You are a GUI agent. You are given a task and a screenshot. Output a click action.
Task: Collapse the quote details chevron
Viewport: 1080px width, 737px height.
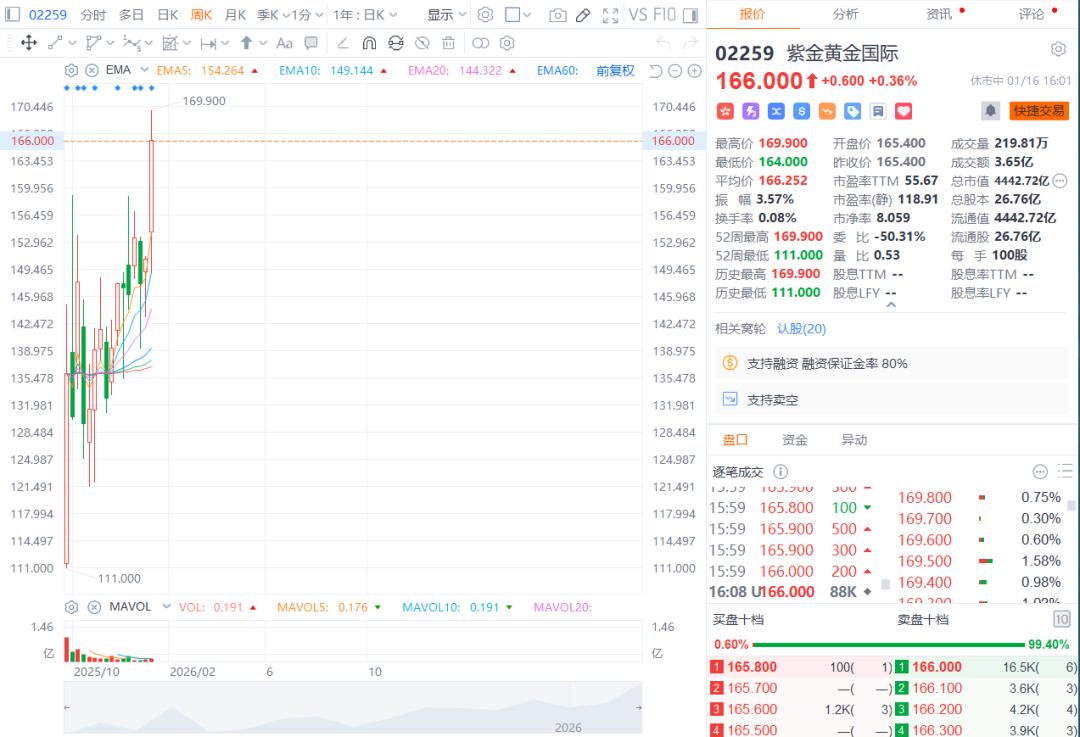891,304
